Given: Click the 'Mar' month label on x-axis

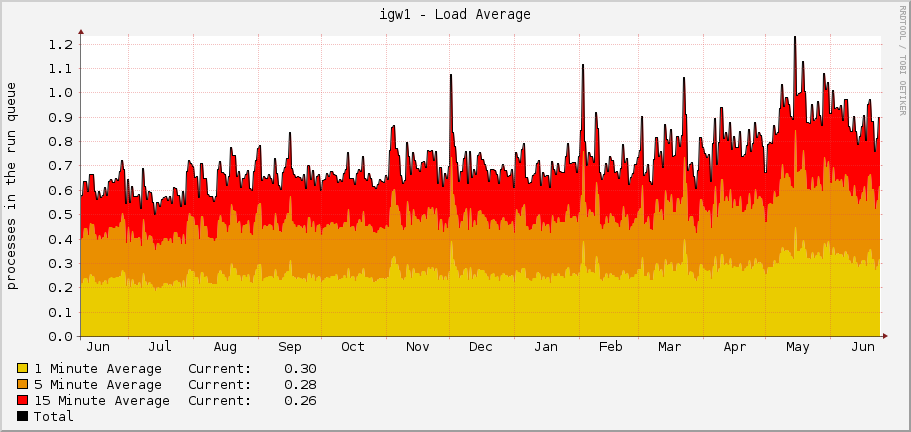Looking at the screenshot, I should [x=669, y=347].
